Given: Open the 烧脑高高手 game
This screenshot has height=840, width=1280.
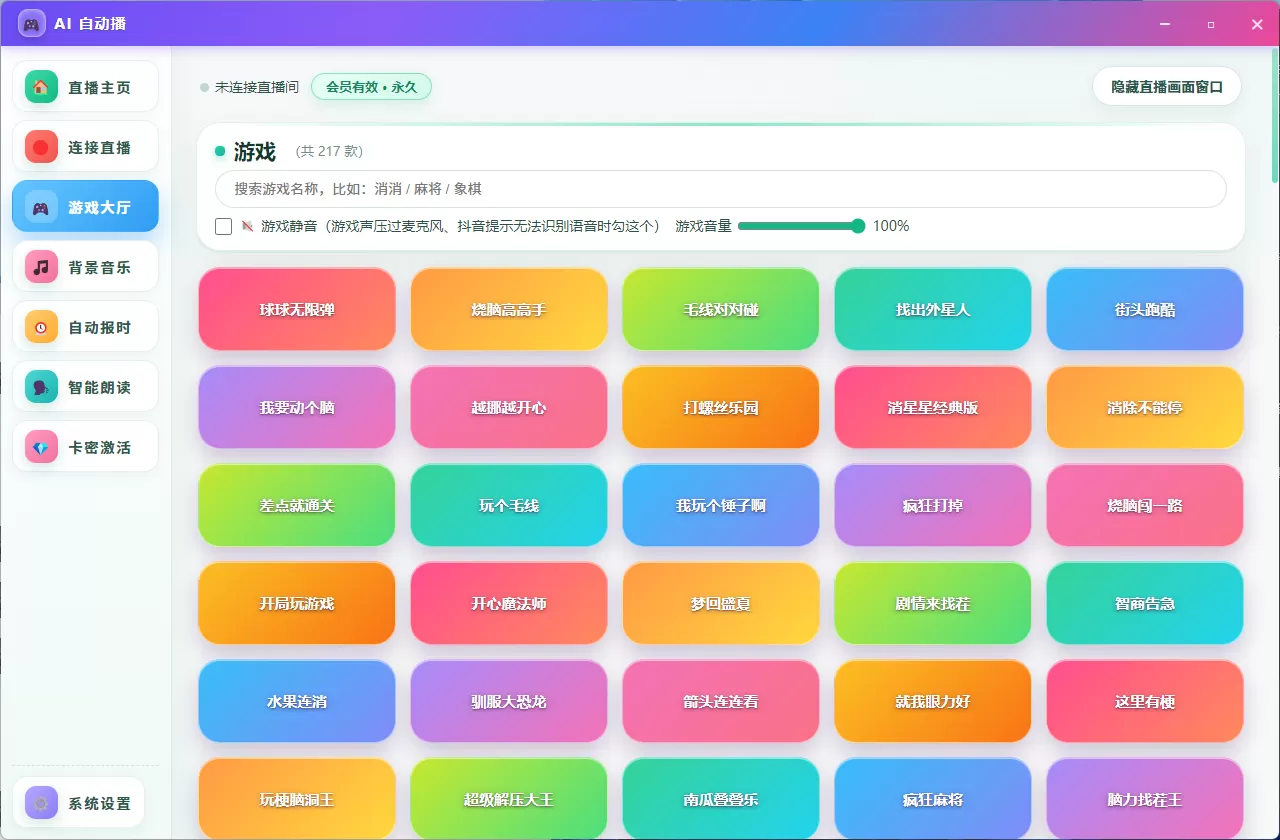Looking at the screenshot, I should pyautogui.click(x=509, y=309).
